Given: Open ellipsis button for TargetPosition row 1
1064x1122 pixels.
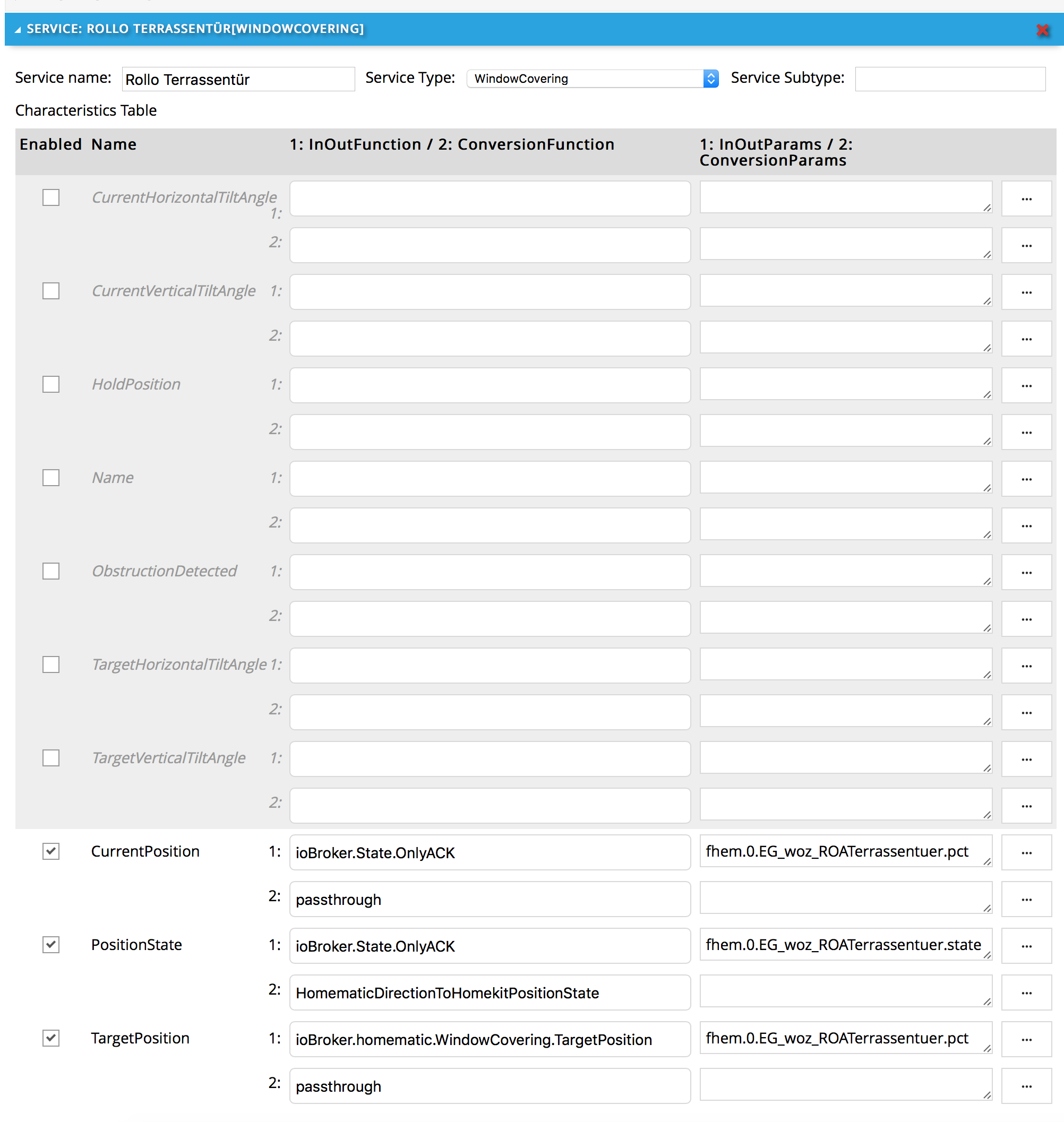Looking at the screenshot, I should click(1026, 1040).
